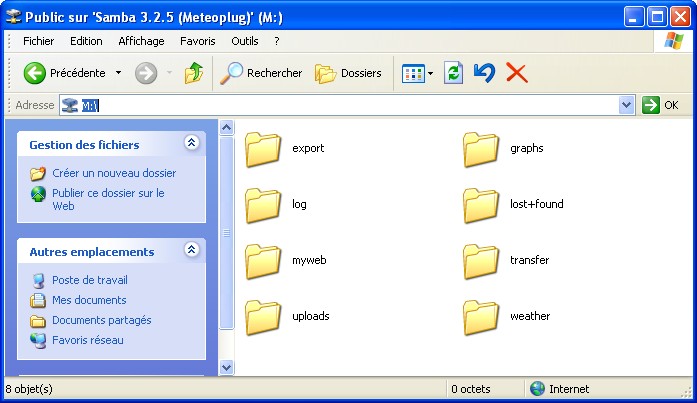
Task: Open the Favoris menu
Action: click(x=197, y=41)
